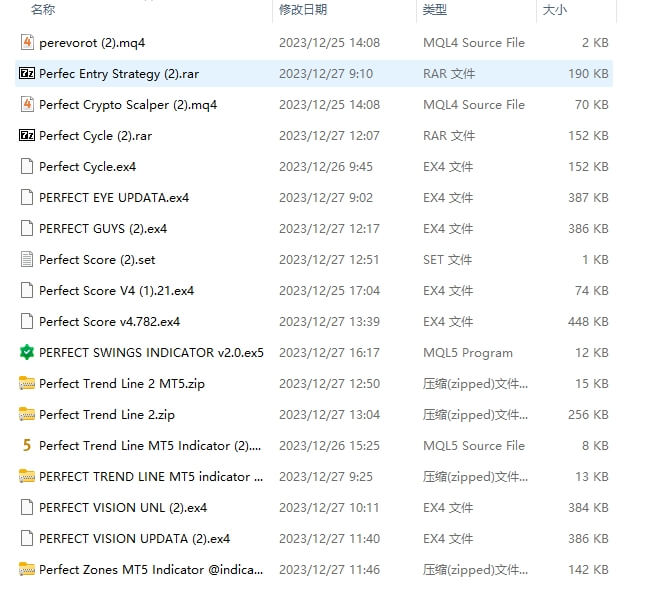Click the PERFECT TREND LINE MT5 indicator zip icon
The width and height of the screenshot is (652, 591).
pyautogui.click(x=27, y=476)
